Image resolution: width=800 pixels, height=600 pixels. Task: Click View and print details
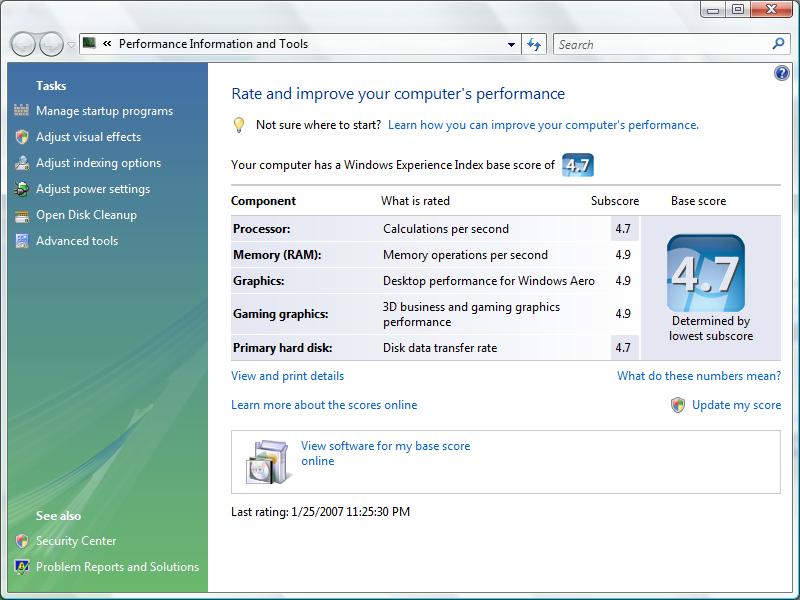click(287, 376)
